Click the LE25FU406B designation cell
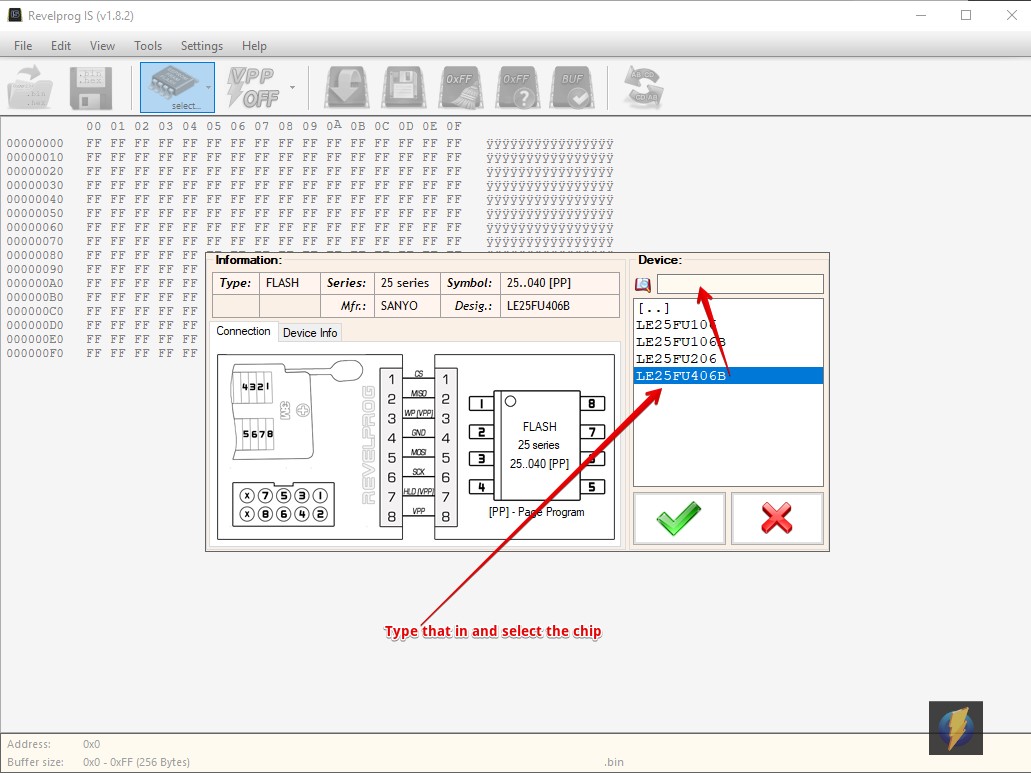The width and height of the screenshot is (1031, 773). coord(560,306)
